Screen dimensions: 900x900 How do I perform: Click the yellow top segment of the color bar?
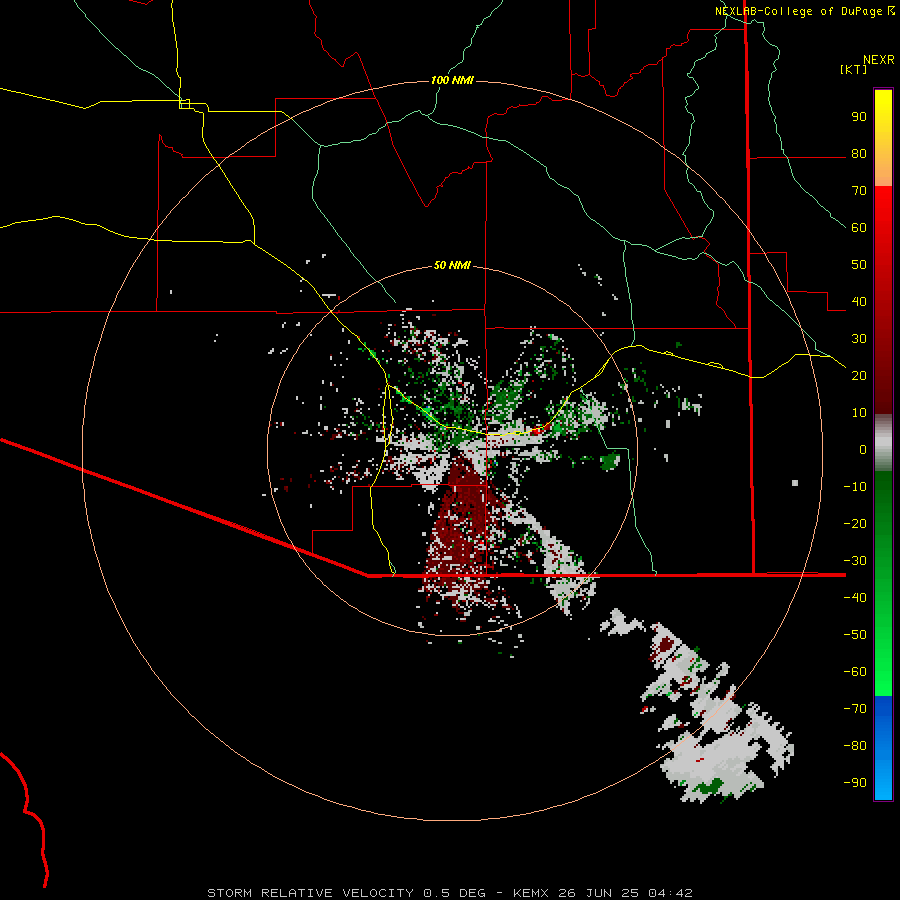coord(883,138)
